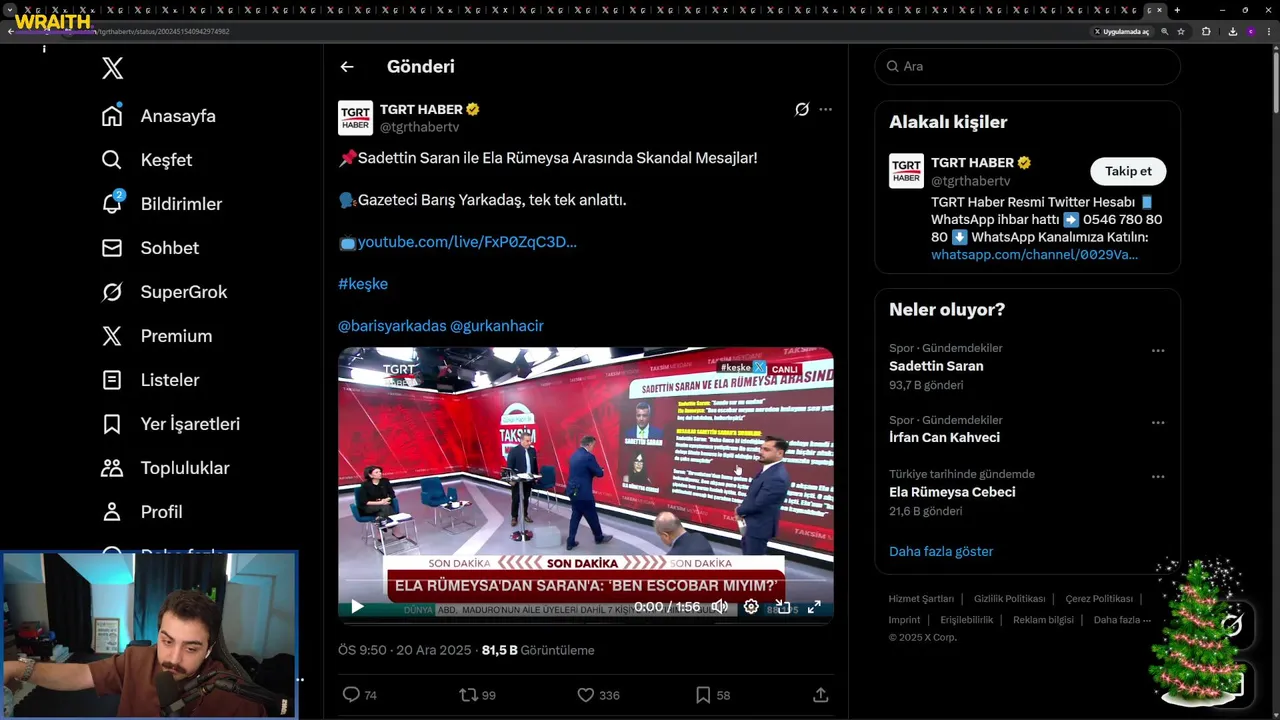Open the TGRT HABER post author name

[x=421, y=109]
